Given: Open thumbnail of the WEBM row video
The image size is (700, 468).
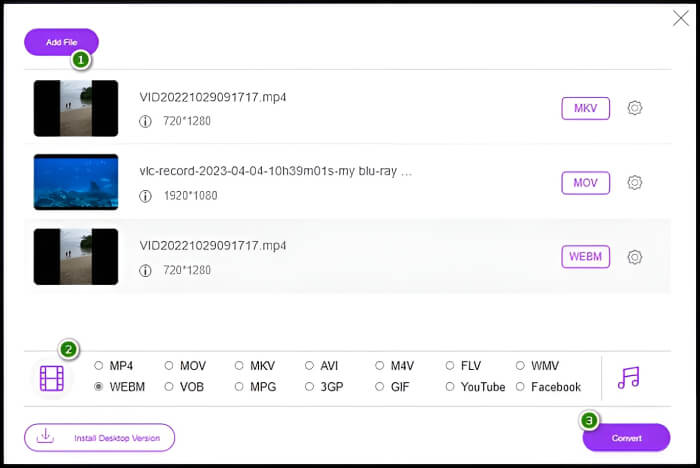Looking at the screenshot, I should pyautogui.click(x=76, y=257).
